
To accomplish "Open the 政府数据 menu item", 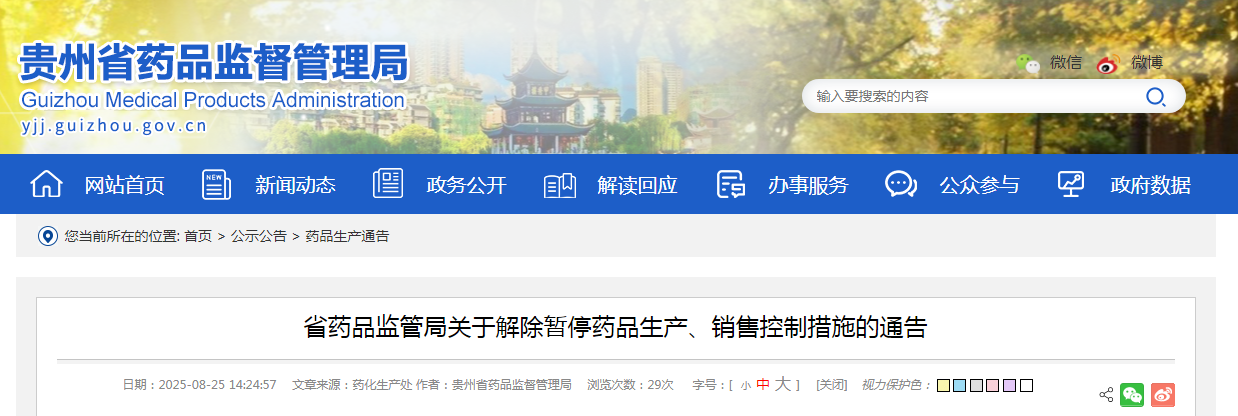I will 1150,185.
